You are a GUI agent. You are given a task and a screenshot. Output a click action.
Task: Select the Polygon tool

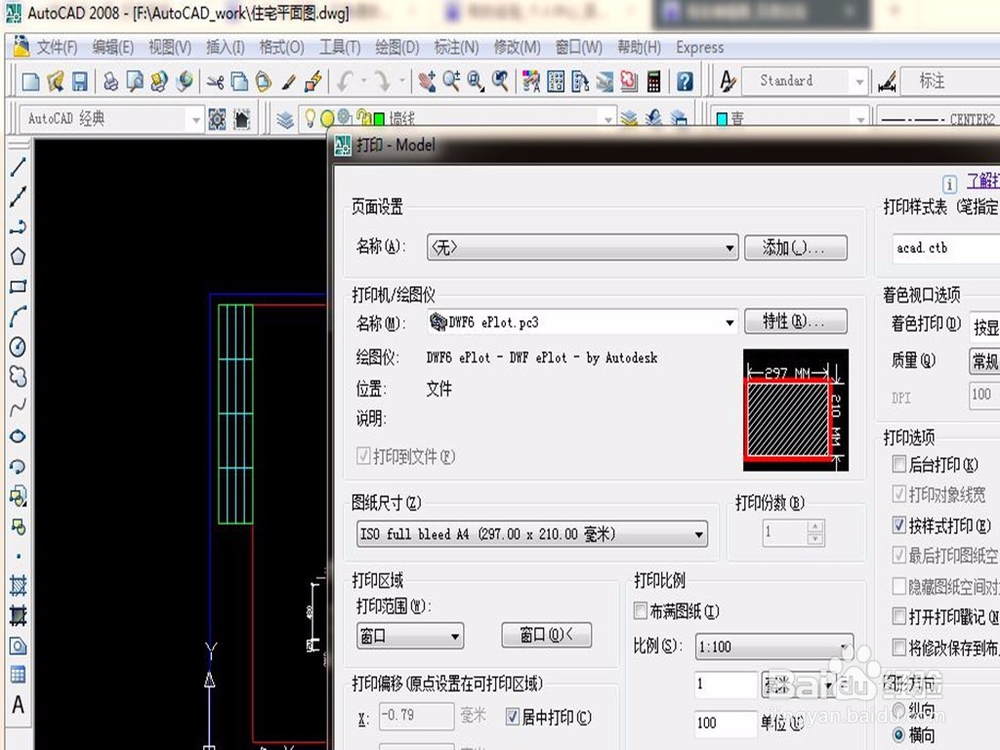[18, 256]
